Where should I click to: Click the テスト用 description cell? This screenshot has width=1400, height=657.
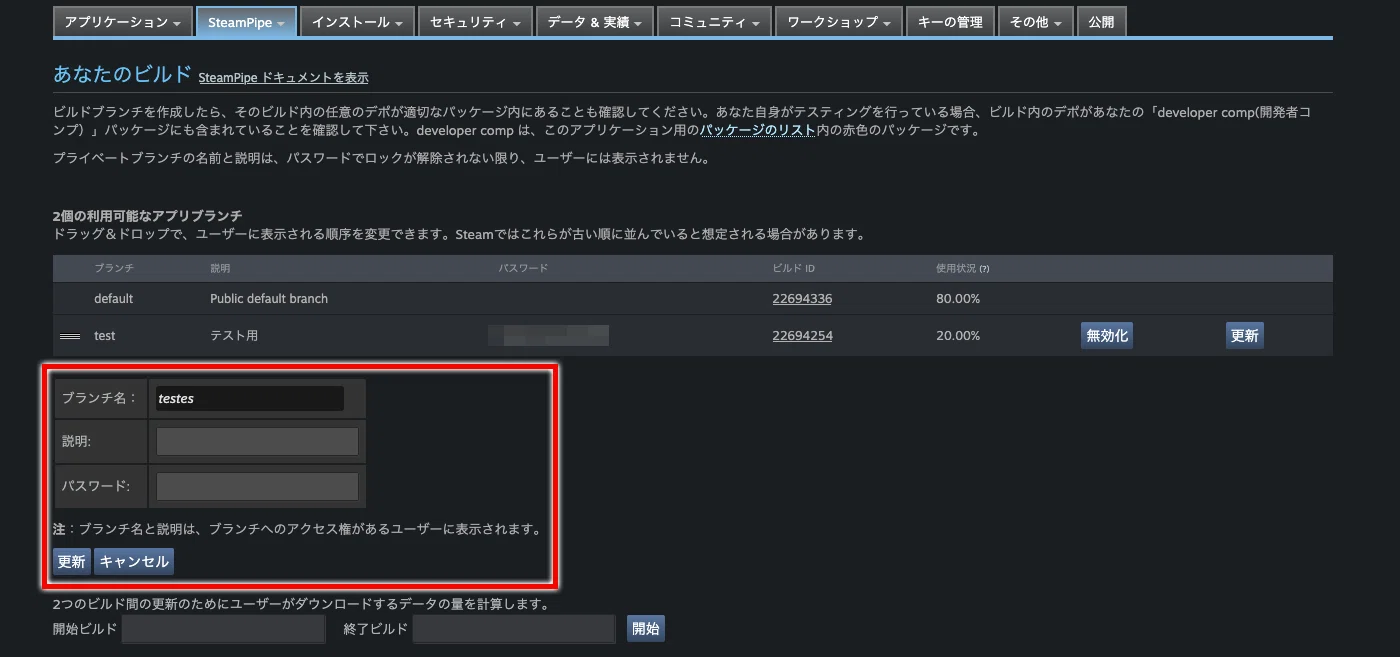coord(234,336)
